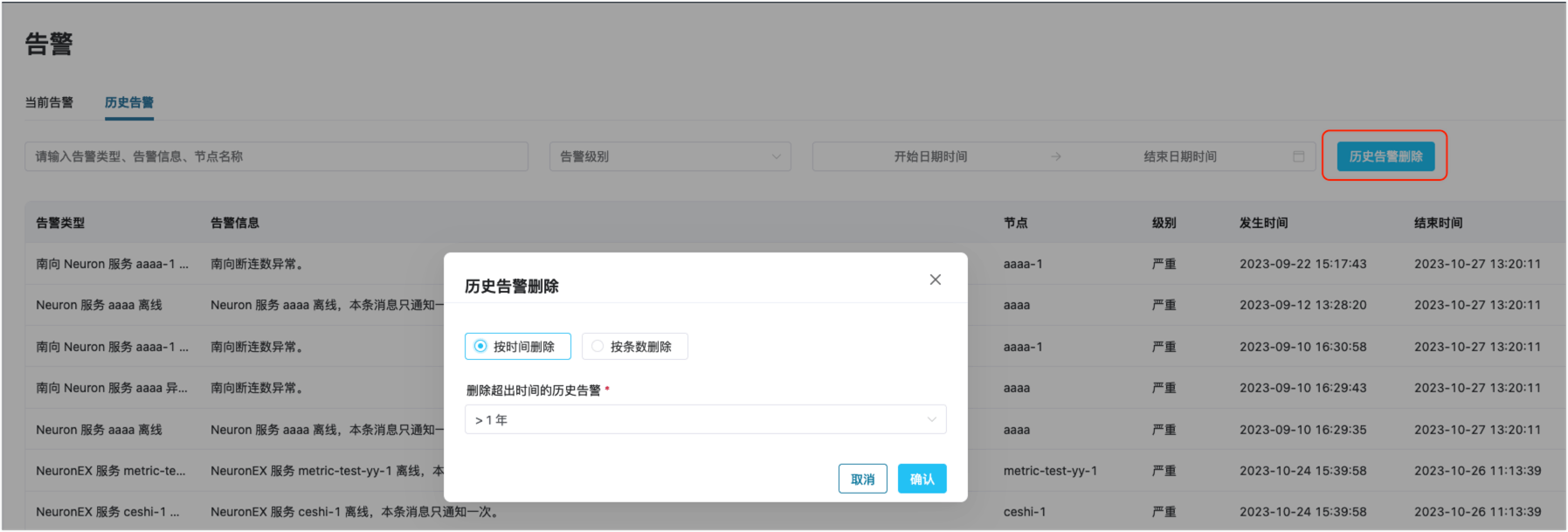Click chevron arrow in 告警级别 selector
This screenshot has height=532, width=1568.
point(776,157)
